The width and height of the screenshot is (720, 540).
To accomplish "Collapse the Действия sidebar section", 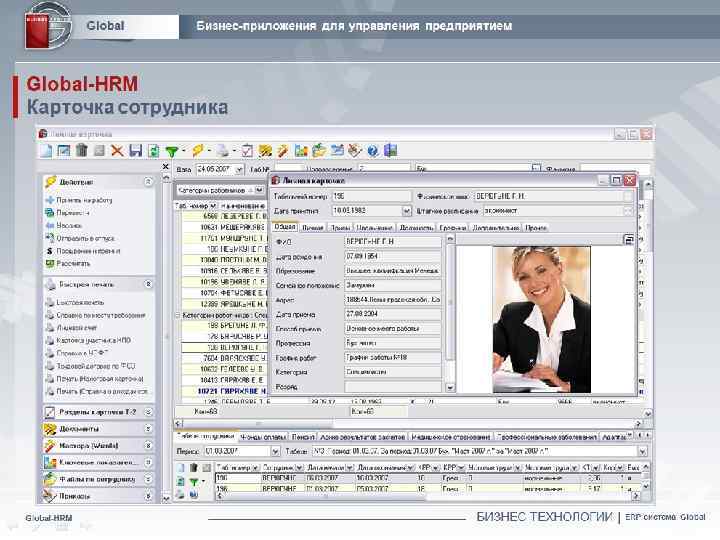I will (148, 182).
